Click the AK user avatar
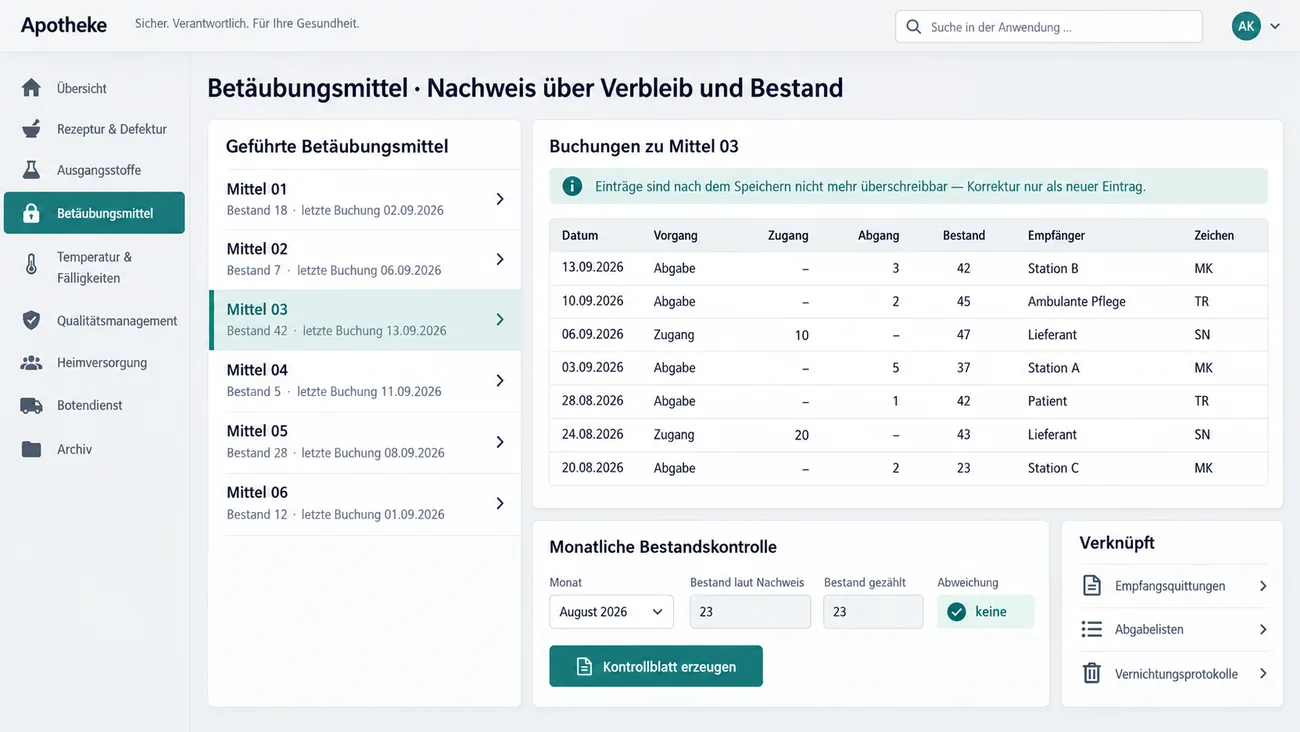 coord(1246,27)
